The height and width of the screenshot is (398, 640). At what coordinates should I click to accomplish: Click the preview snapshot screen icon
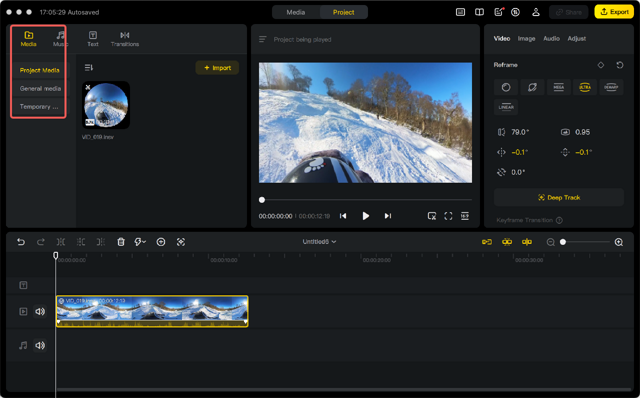click(x=432, y=216)
